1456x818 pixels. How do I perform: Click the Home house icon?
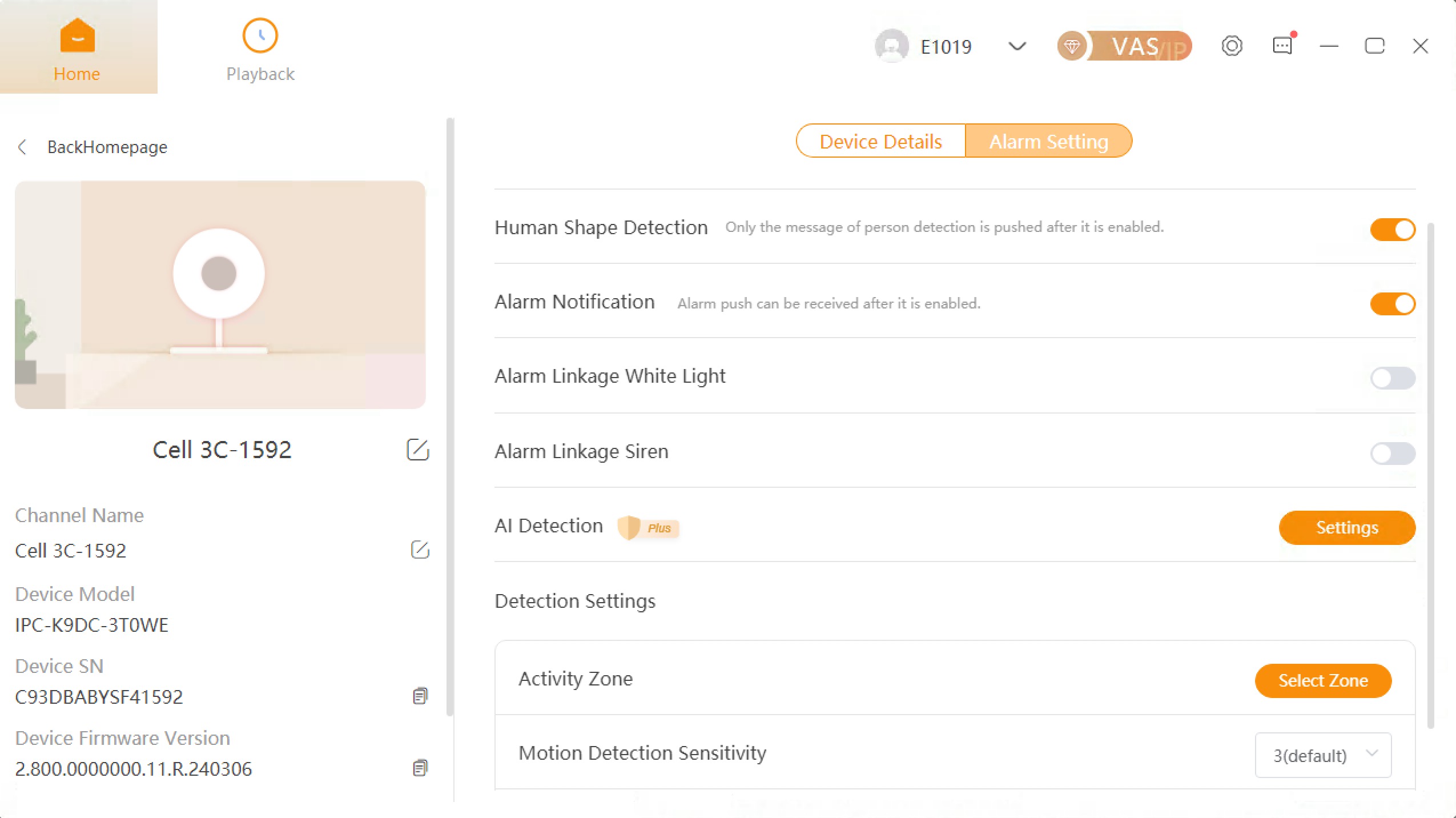click(x=77, y=37)
